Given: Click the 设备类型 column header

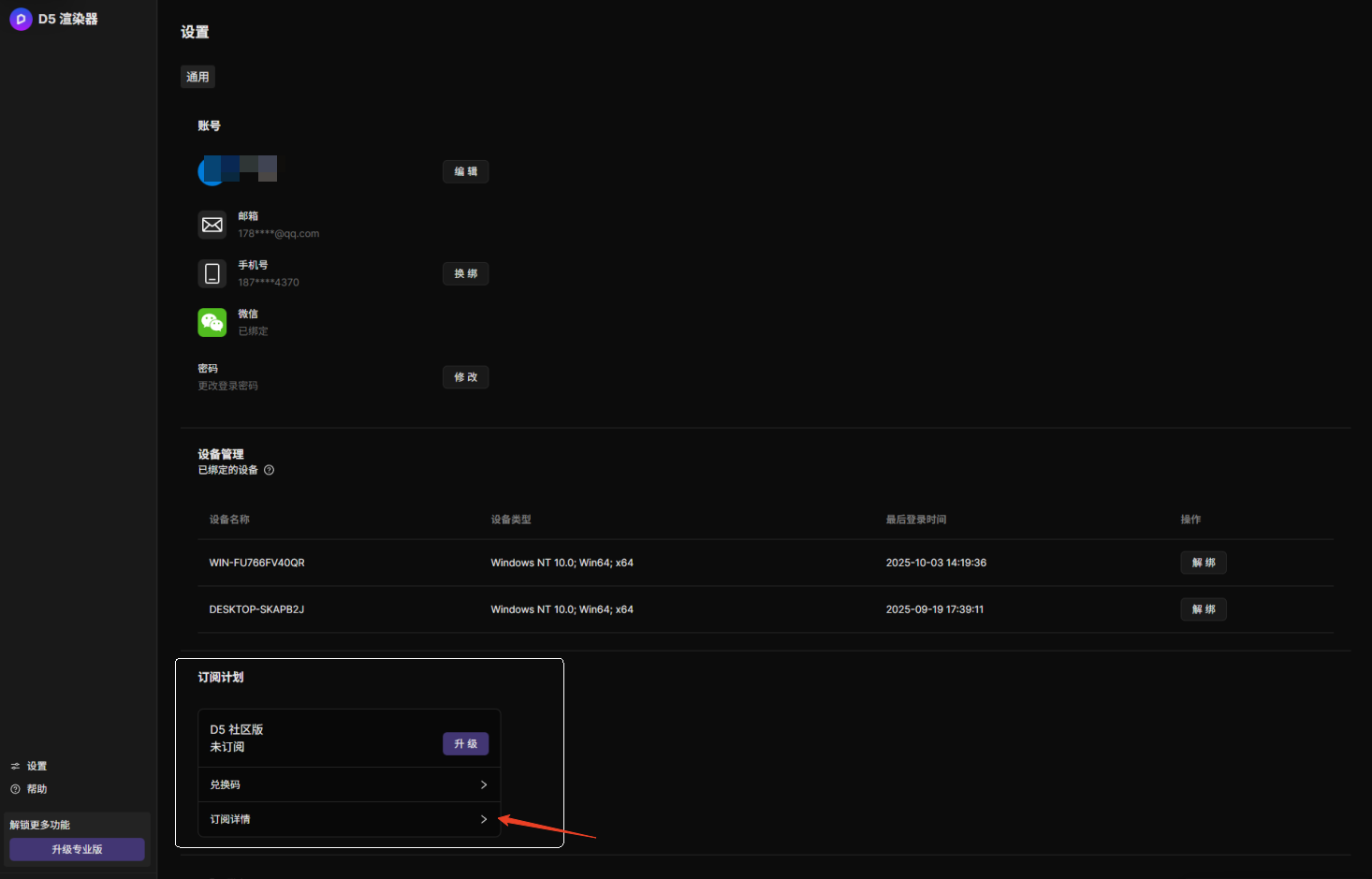Looking at the screenshot, I should pyautogui.click(x=511, y=520).
